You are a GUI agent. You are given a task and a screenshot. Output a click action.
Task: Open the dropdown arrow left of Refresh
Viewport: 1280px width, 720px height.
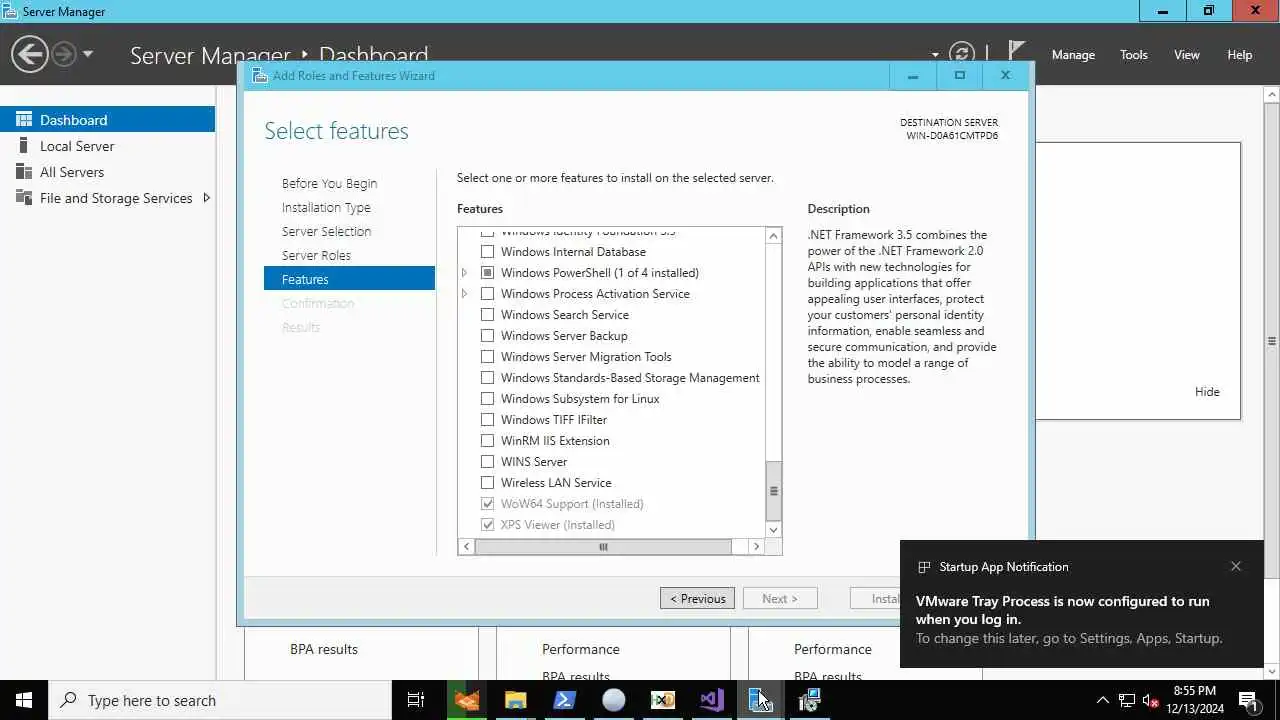click(x=935, y=55)
